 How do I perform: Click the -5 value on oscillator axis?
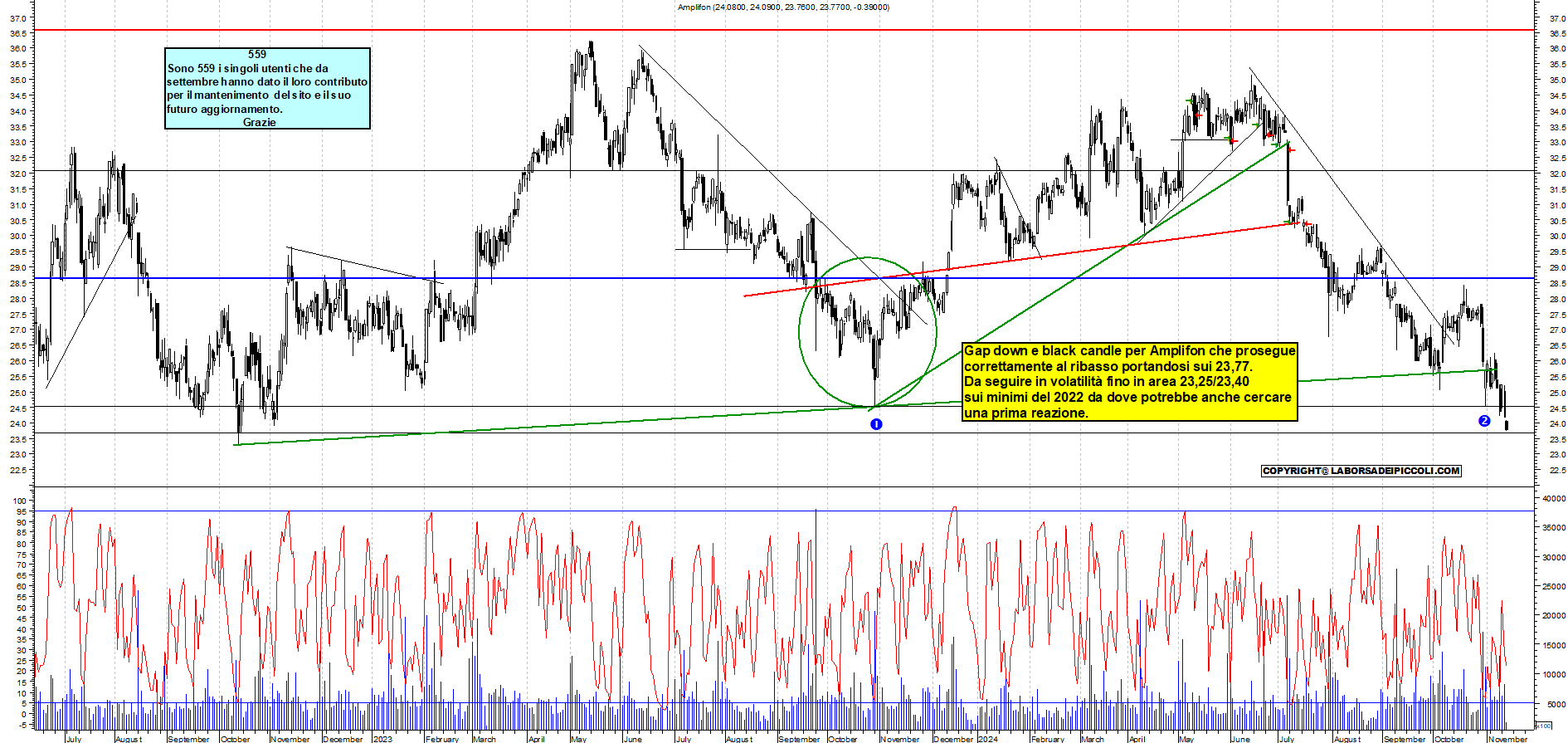(22, 725)
